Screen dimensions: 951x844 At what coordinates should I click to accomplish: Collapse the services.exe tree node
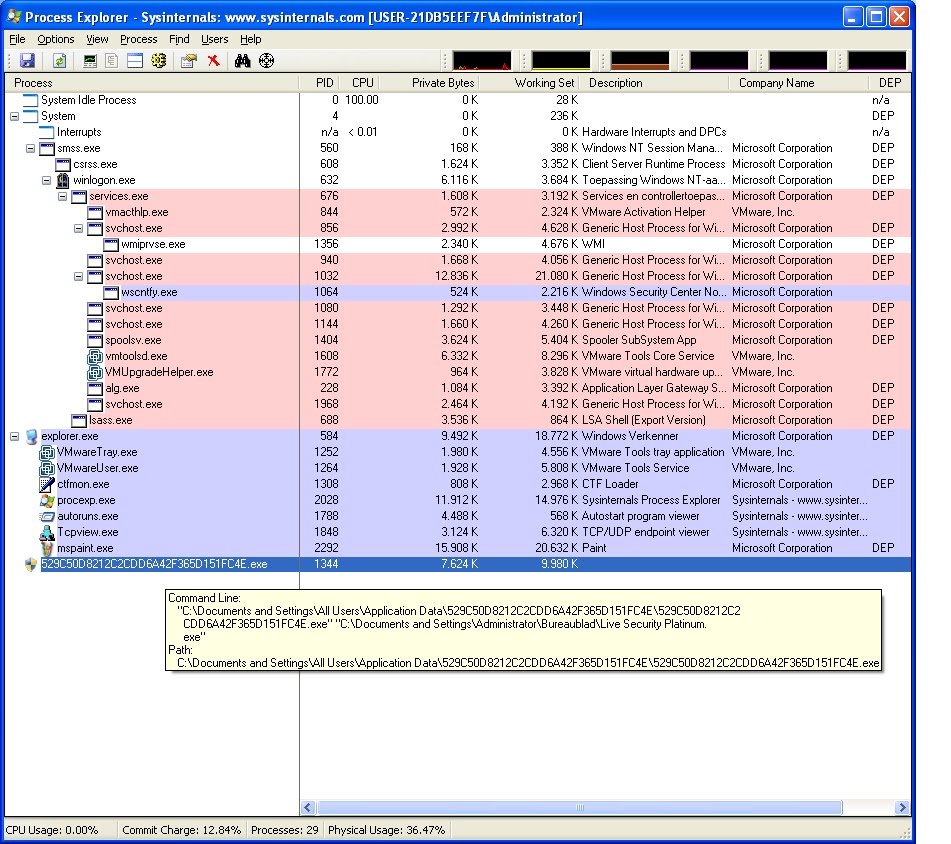pos(62,196)
